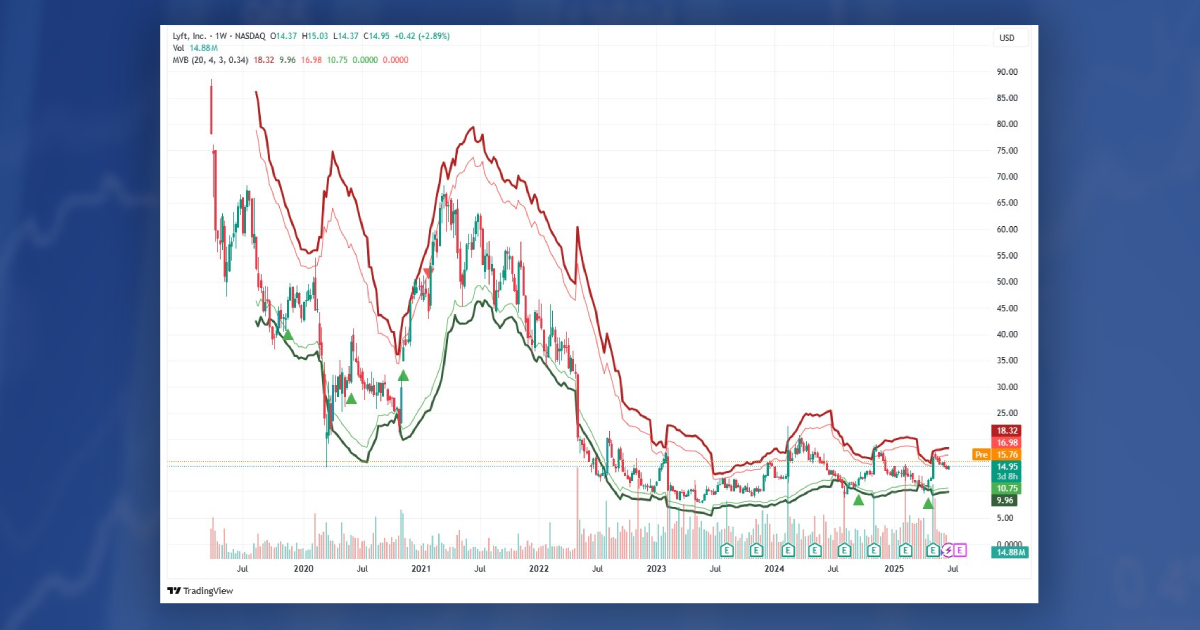The height and width of the screenshot is (630, 1200).
Task: Click the 2025 label on the time axis
Action: tap(894, 568)
